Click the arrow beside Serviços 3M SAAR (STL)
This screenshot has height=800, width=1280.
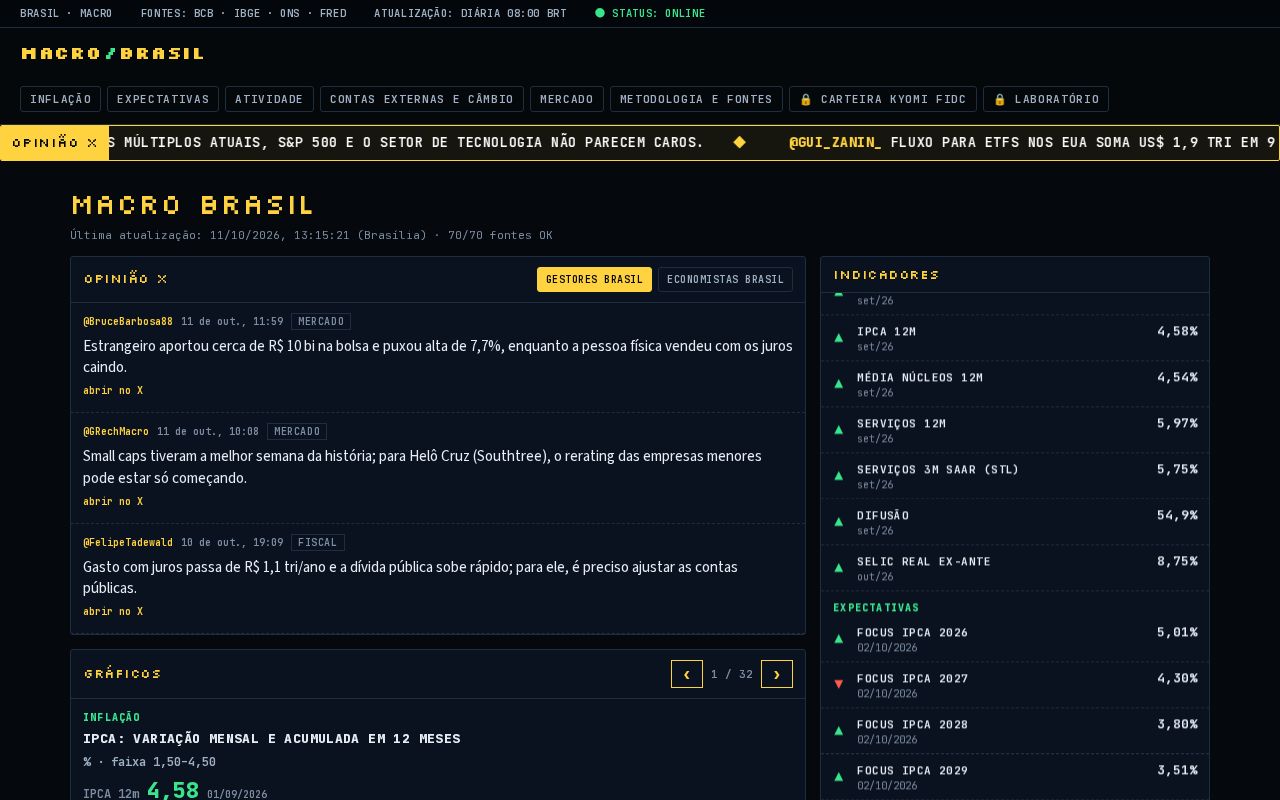[x=839, y=476]
